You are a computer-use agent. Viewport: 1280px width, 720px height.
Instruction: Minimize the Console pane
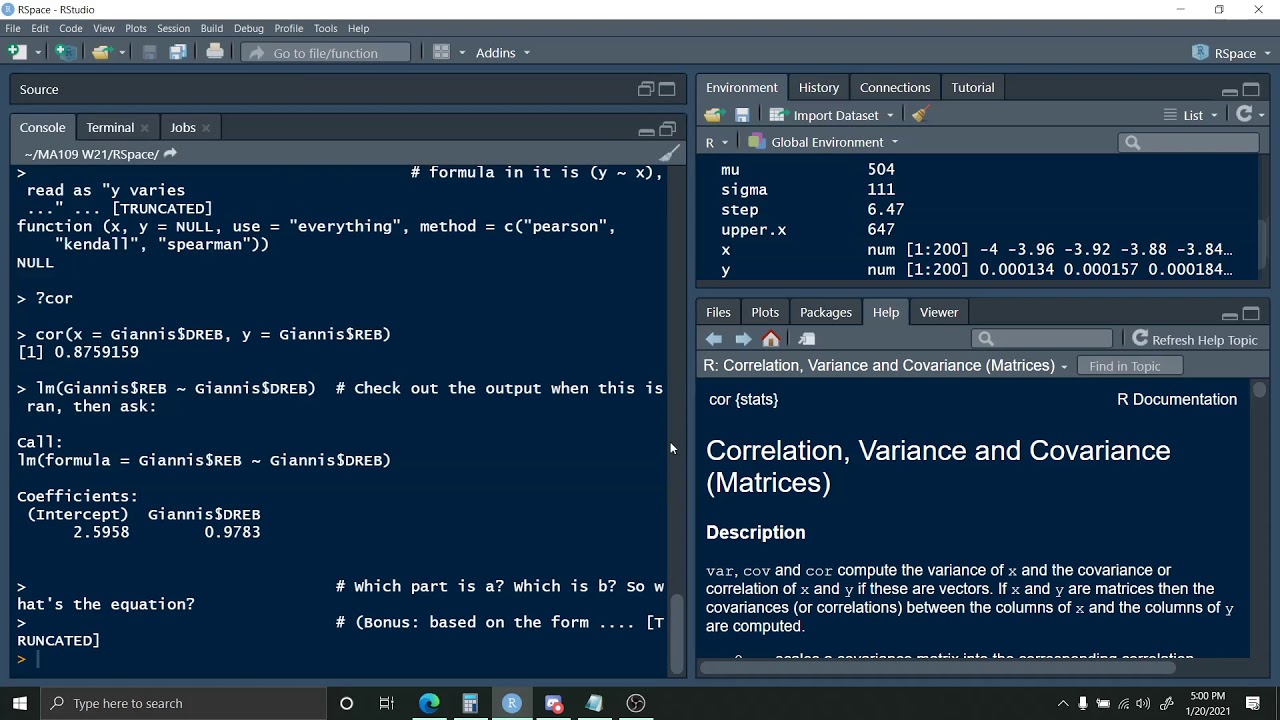coord(646,129)
